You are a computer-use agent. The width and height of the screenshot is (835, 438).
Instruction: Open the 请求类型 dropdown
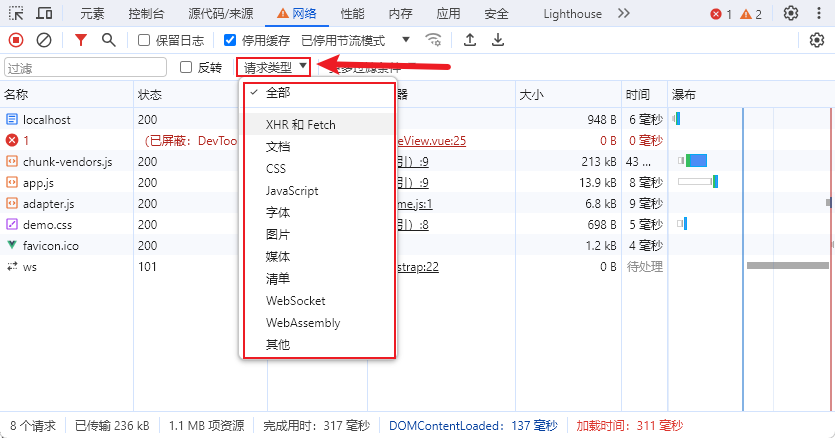(x=274, y=67)
